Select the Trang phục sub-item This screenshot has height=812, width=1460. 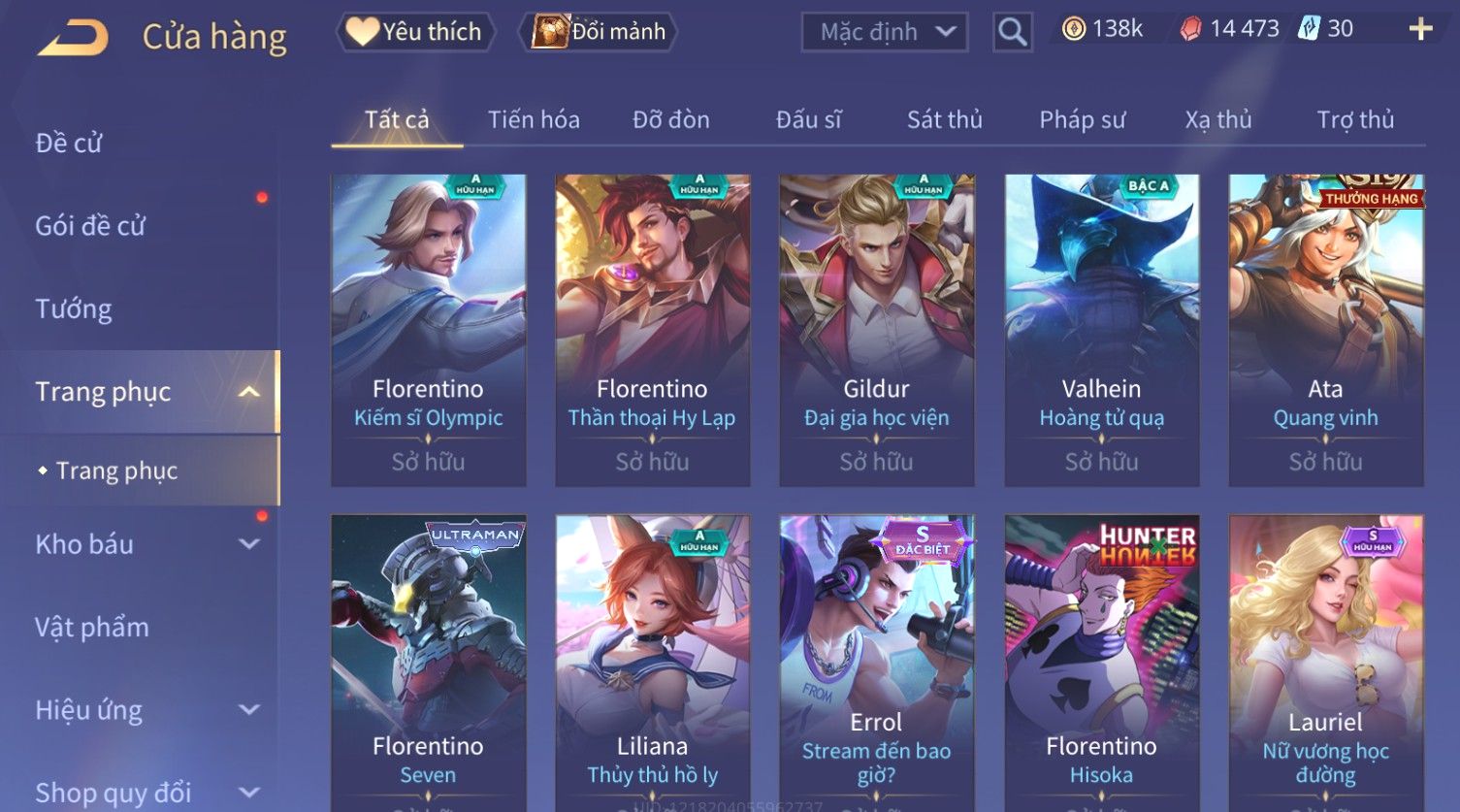pyautogui.click(x=117, y=471)
